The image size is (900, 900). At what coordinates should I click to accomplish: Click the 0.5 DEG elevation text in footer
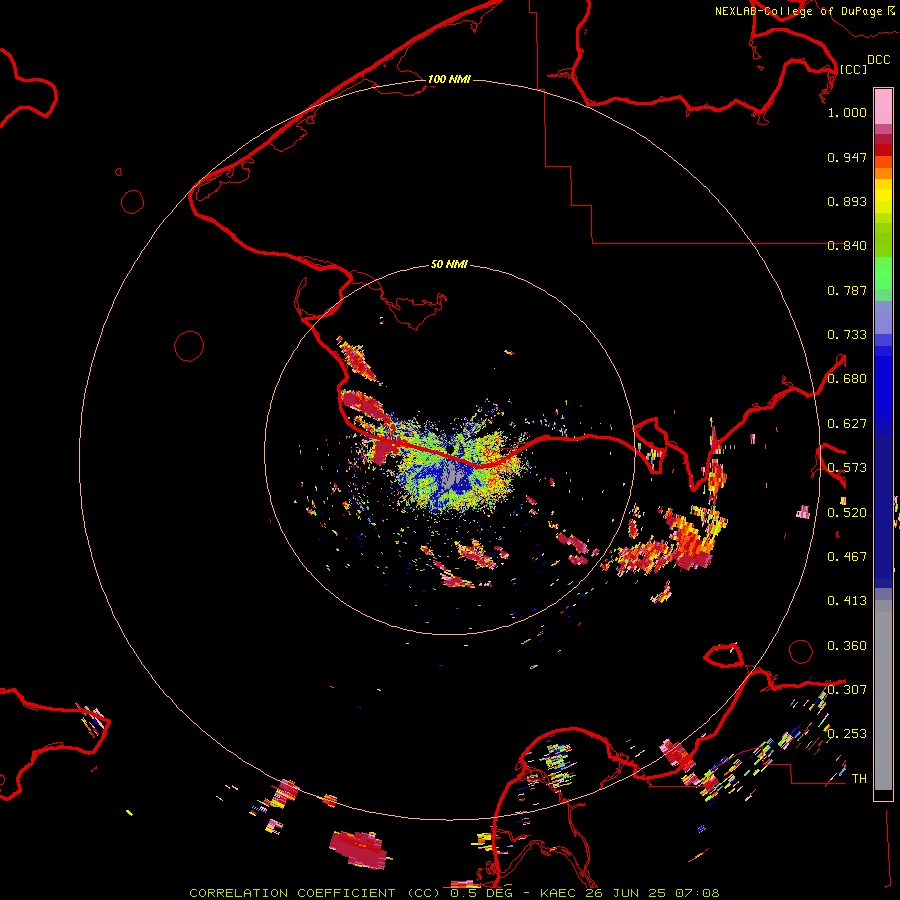(482, 893)
